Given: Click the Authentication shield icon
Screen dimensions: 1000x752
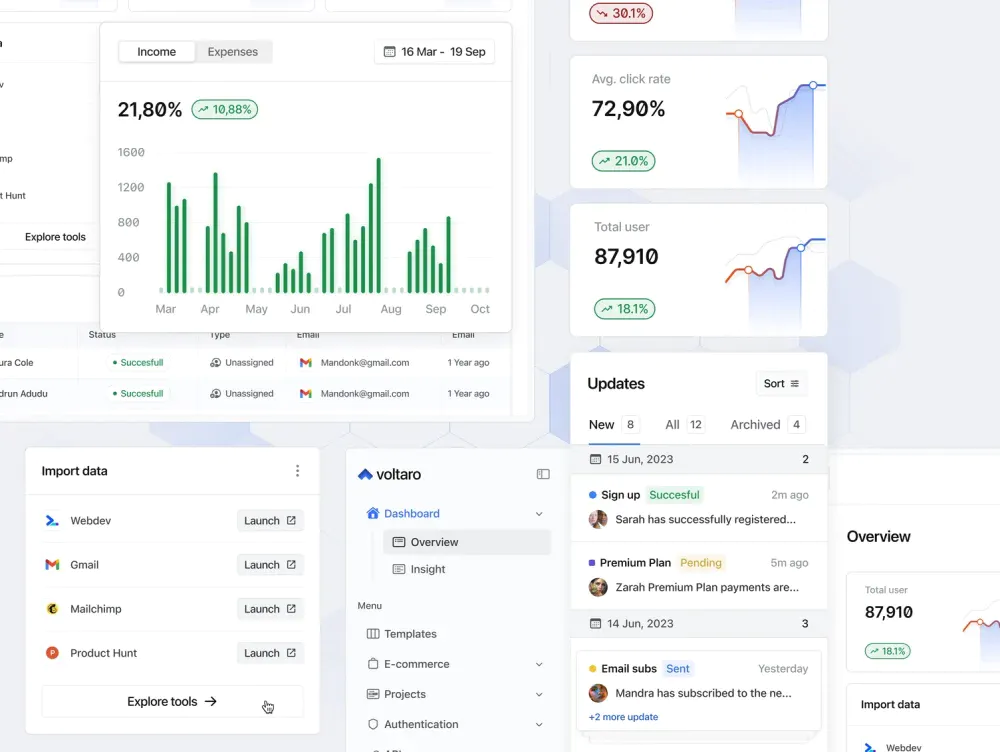Looking at the screenshot, I should [373, 724].
